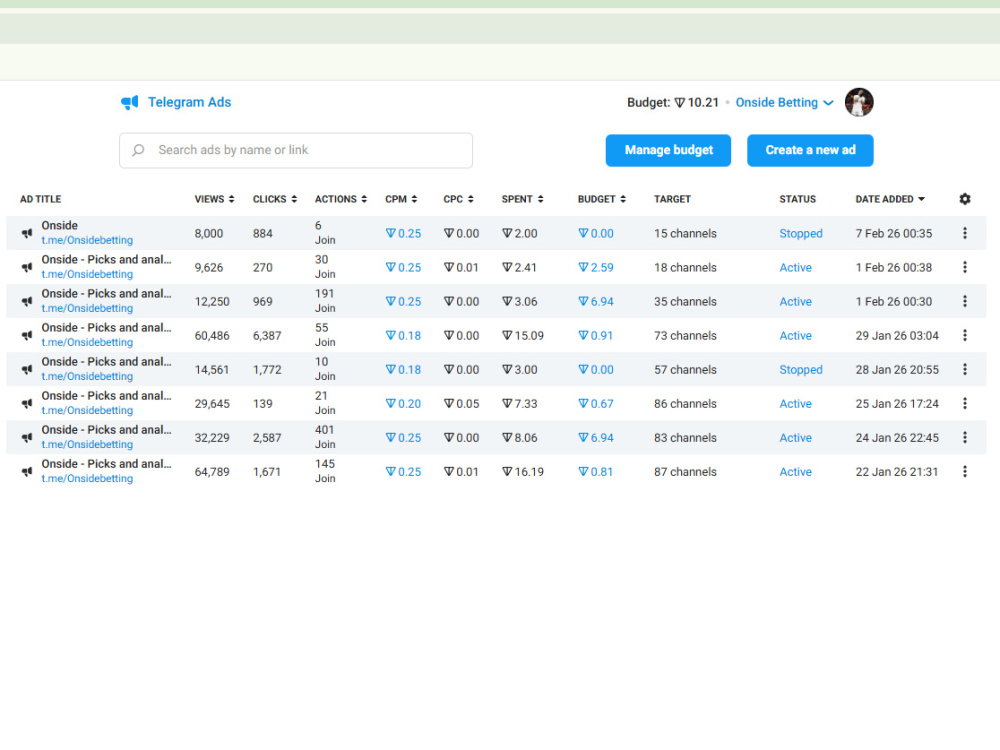Open the Active status of the 73 channels ad

click(795, 335)
